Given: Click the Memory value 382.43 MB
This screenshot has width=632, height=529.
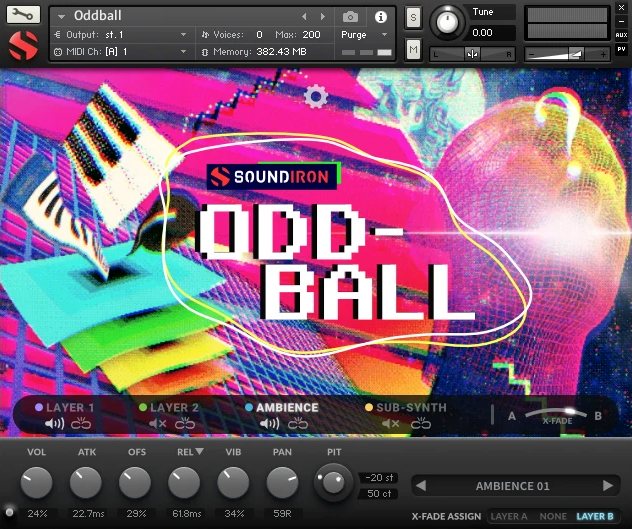Looking at the screenshot, I should click(281, 52).
